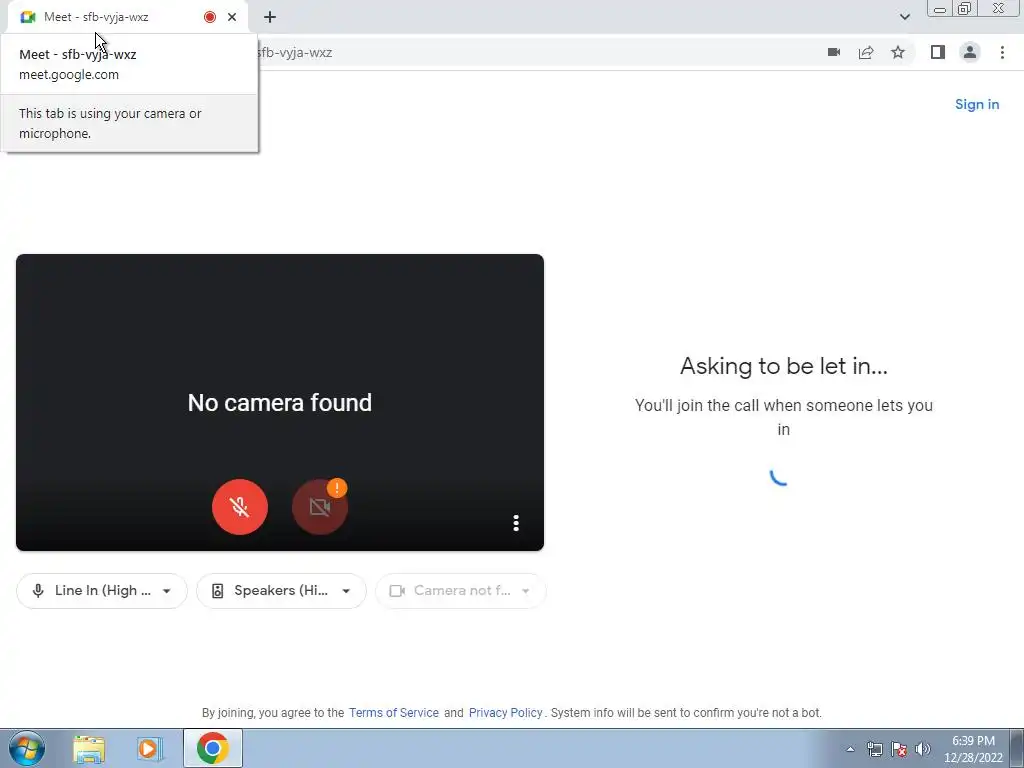Click the No camera found video preview
1024x768 pixels.
[280, 402]
